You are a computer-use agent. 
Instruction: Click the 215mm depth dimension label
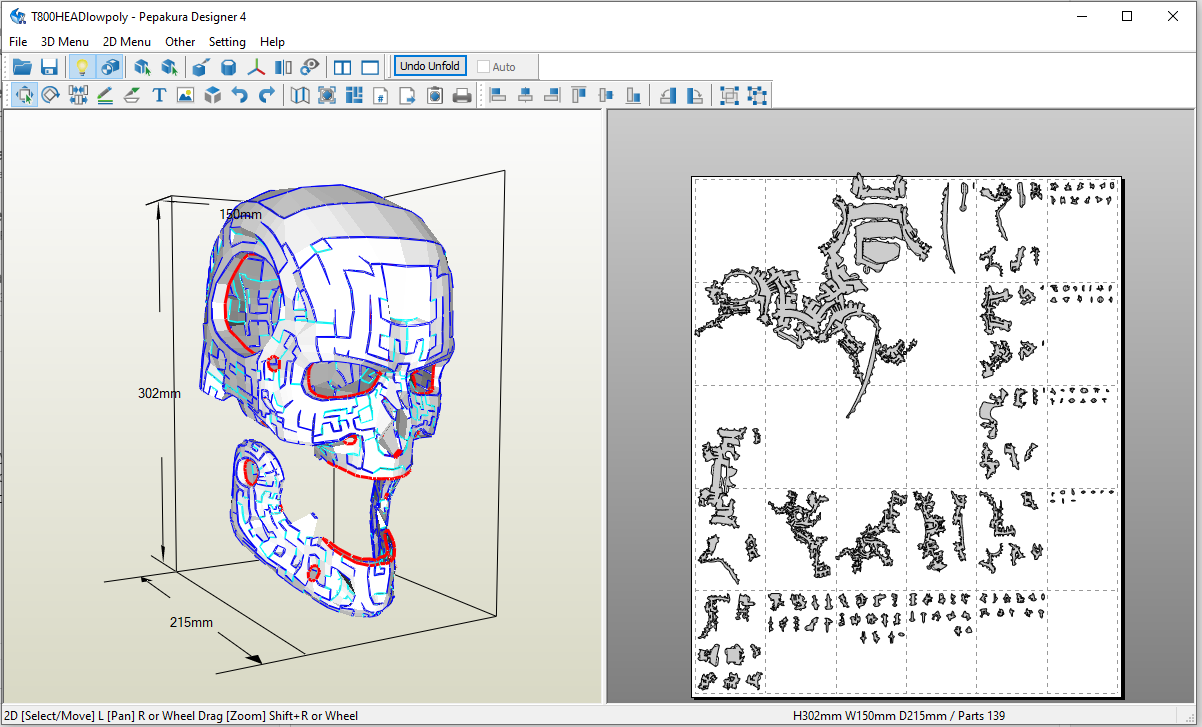pos(191,622)
